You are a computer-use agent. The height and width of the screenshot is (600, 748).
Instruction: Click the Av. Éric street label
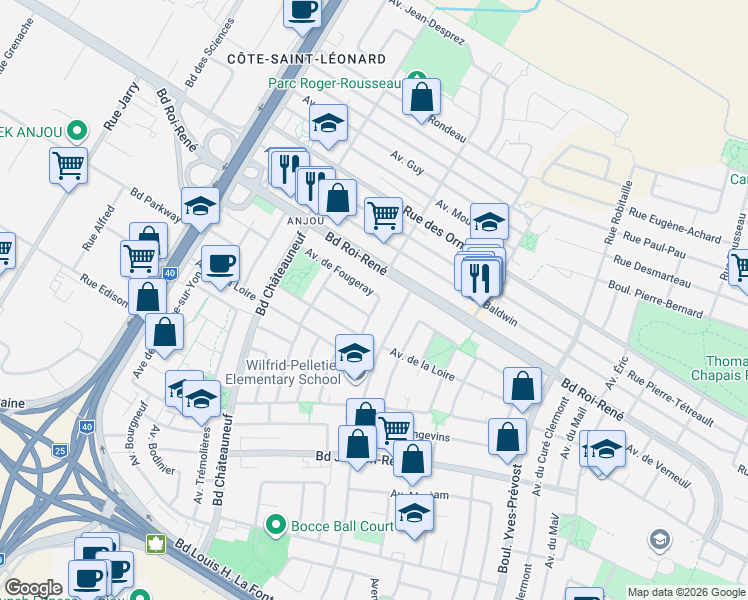617,372
